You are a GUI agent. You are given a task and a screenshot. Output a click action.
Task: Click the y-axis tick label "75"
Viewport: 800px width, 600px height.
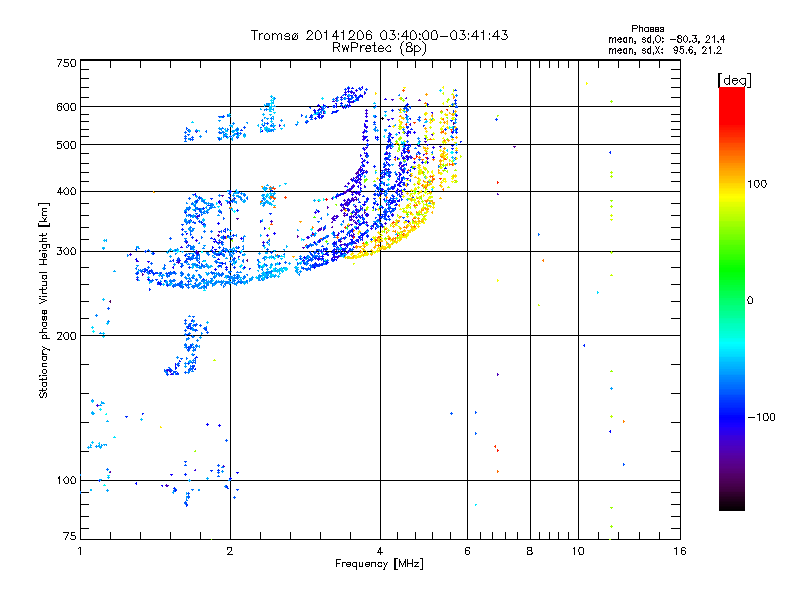[x=70, y=536]
